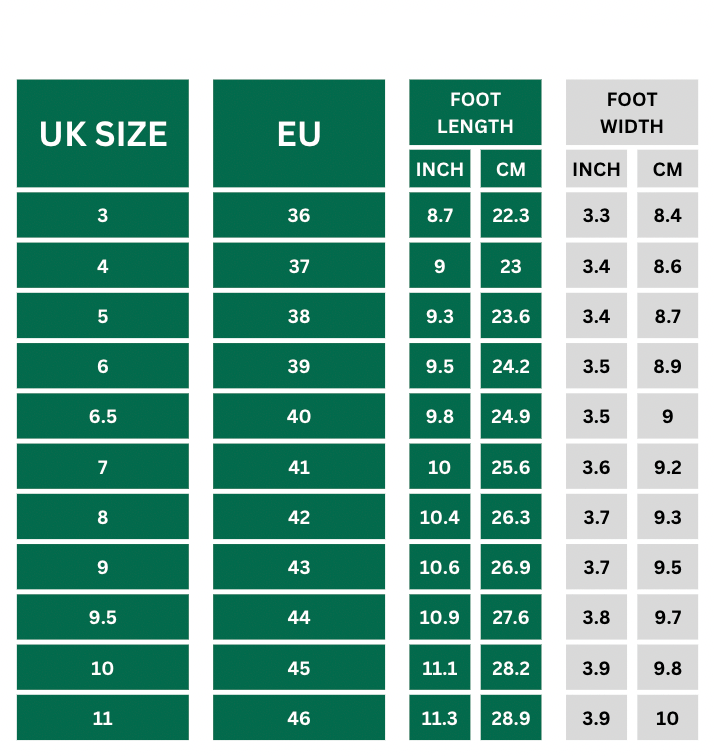
Task: Select the 3.6 inch foot width cell
Action: [x=596, y=467]
